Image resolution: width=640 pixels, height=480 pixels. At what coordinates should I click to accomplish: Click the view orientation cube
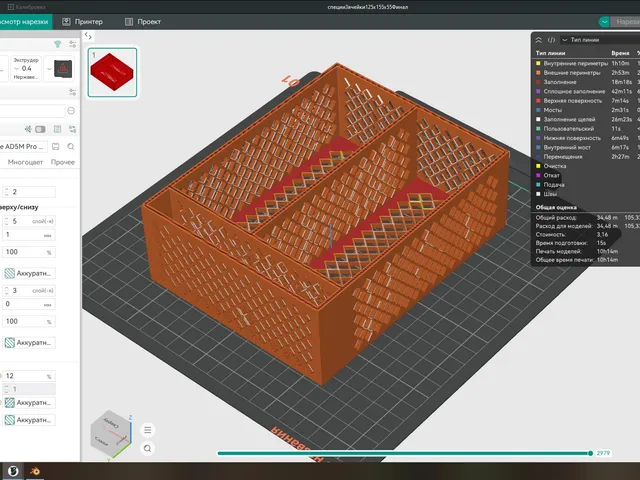click(111, 433)
